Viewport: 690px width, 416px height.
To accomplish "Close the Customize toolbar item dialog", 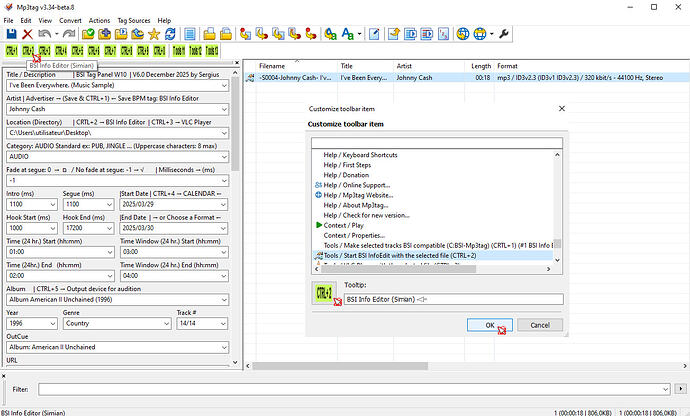I will pyautogui.click(x=562, y=108).
